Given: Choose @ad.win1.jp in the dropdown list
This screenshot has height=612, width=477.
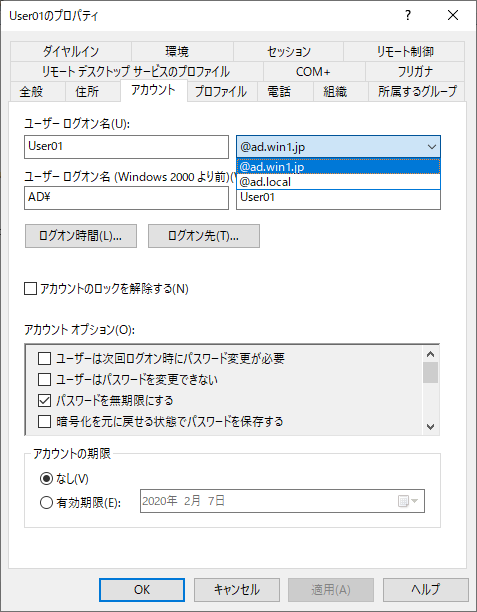Looking at the screenshot, I should tap(338, 167).
